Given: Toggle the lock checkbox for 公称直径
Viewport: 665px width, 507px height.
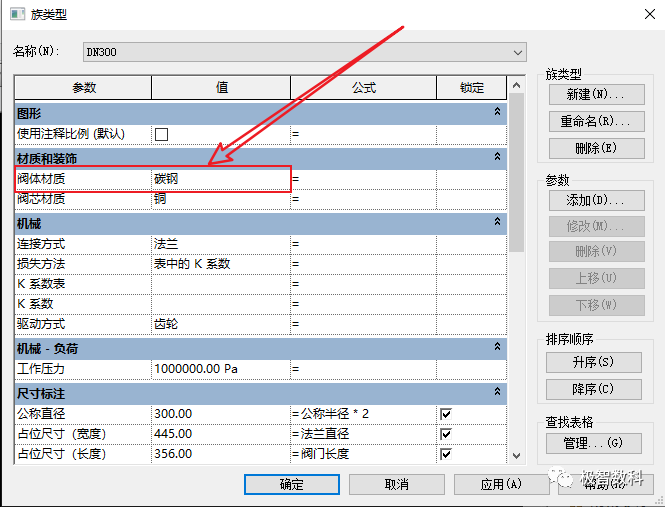Looking at the screenshot, I should [446, 414].
